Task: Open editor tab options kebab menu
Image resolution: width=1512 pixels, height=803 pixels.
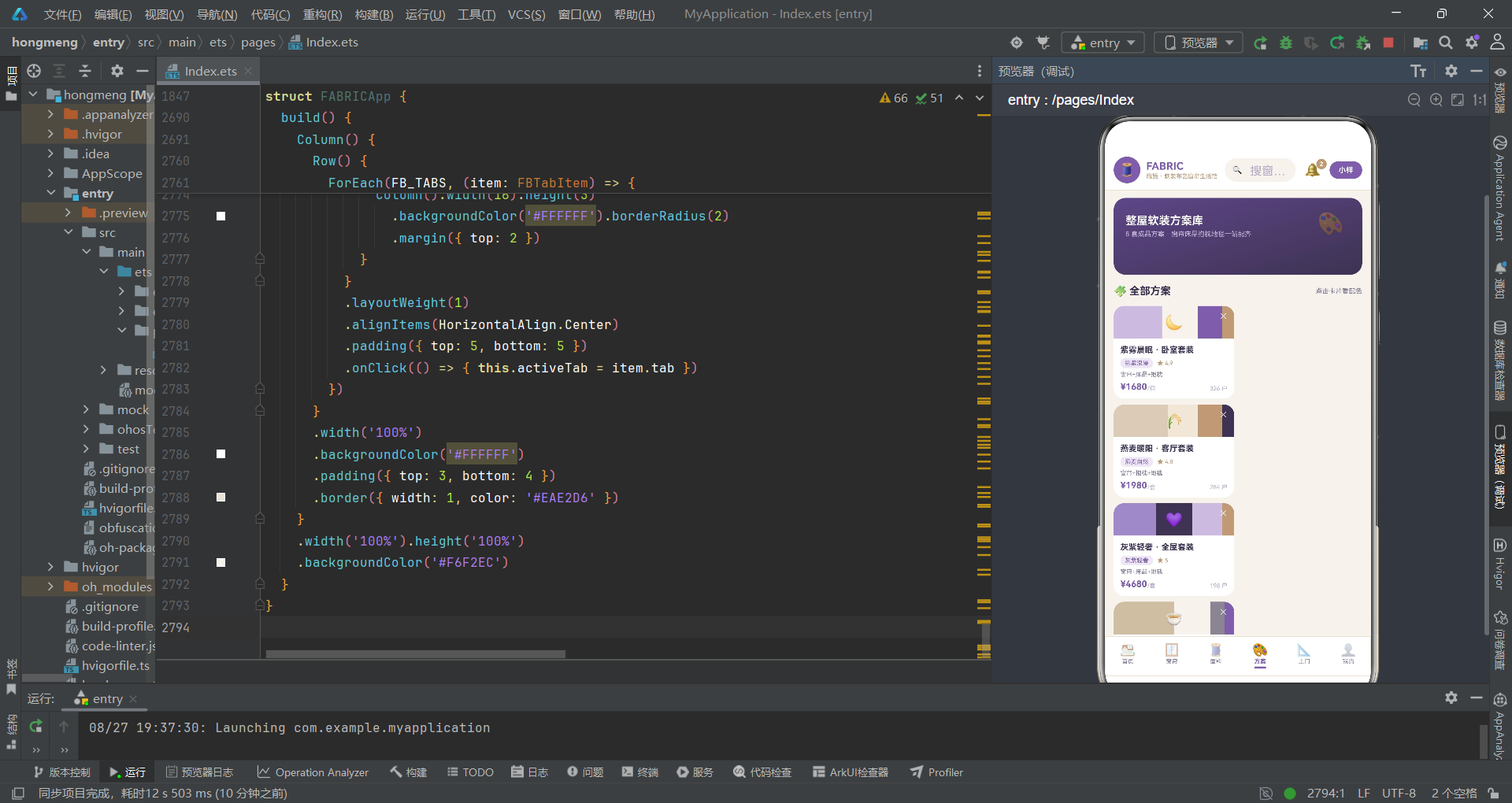Action: click(980, 71)
